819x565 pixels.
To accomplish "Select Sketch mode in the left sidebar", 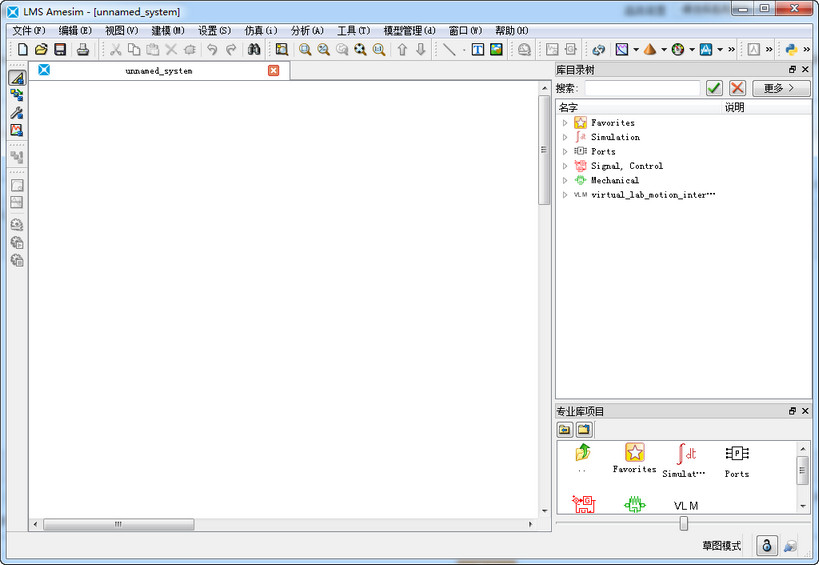I will point(17,78).
